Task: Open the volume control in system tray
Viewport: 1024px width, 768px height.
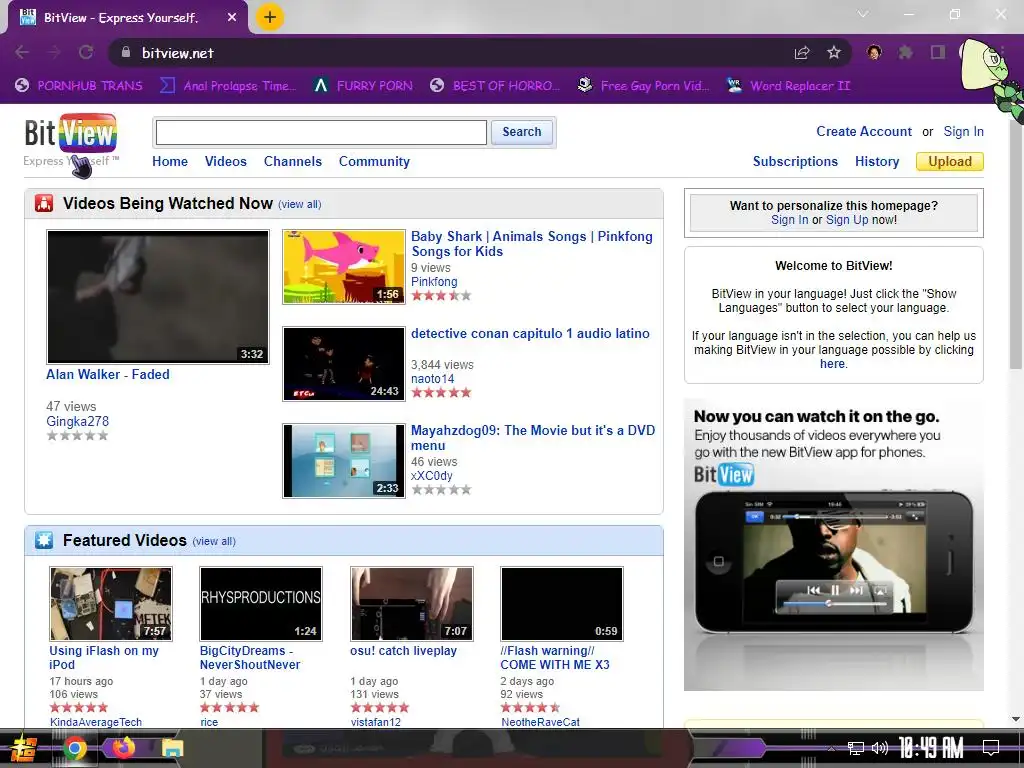Action: [x=880, y=748]
